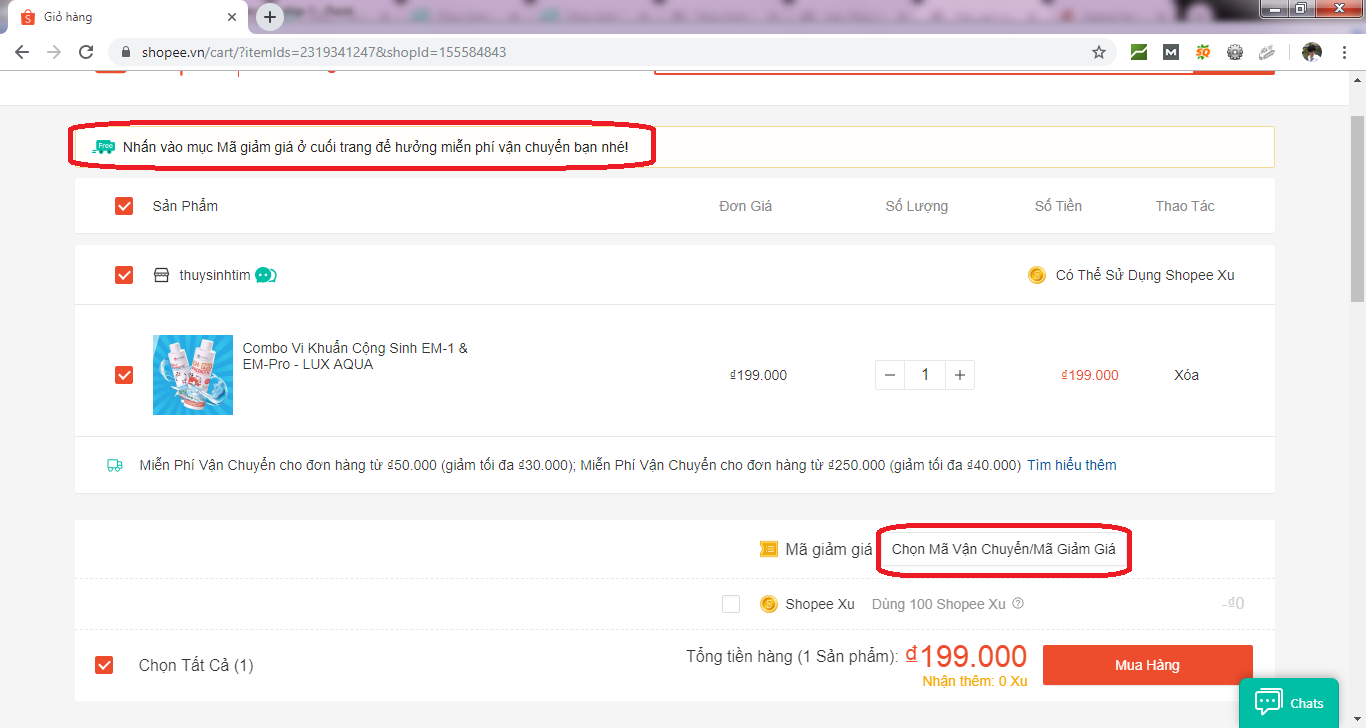Toggle the Sản Phẩm header select-all checkbox

click(124, 206)
